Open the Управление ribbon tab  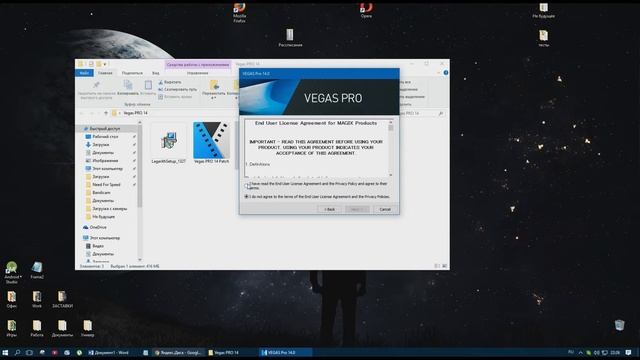pyautogui.click(x=198, y=73)
